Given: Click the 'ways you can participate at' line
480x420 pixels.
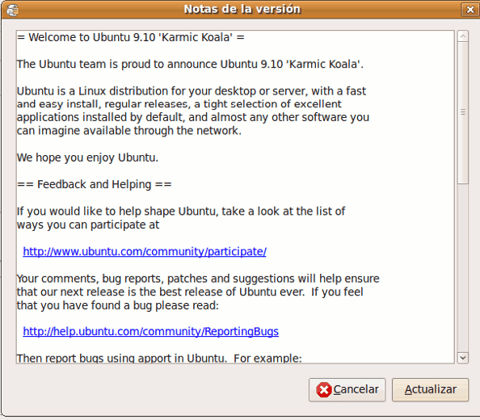Looking at the screenshot, I should [x=88, y=225].
